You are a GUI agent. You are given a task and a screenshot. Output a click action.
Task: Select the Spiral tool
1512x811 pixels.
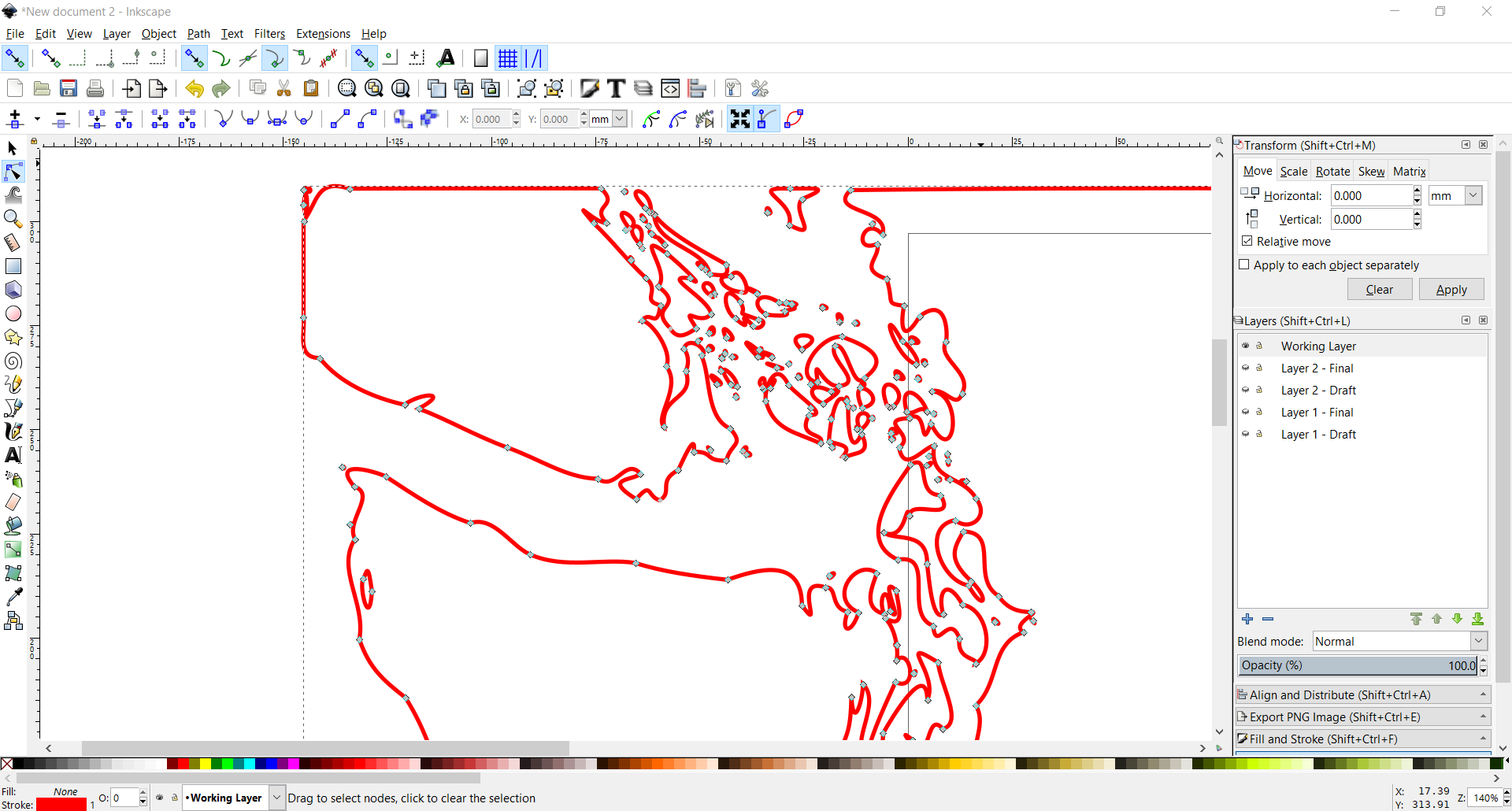pos(13,361)
